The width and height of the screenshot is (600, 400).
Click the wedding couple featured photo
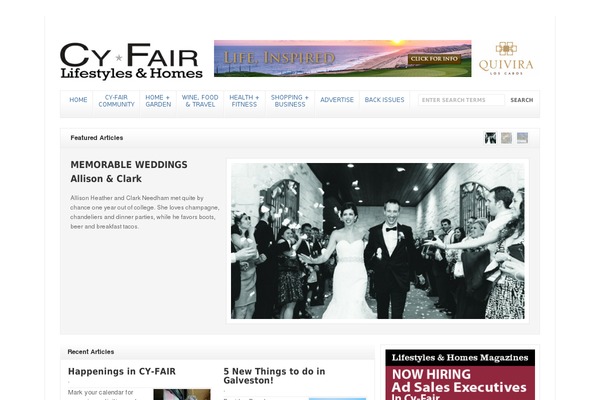tap(378, 241)
